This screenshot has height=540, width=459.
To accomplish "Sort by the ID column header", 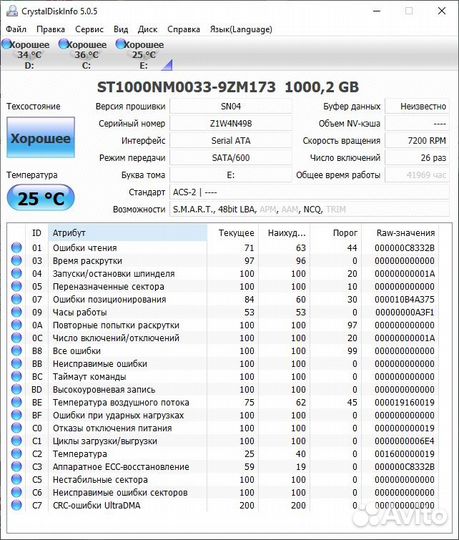I will (x=37, y=233).
